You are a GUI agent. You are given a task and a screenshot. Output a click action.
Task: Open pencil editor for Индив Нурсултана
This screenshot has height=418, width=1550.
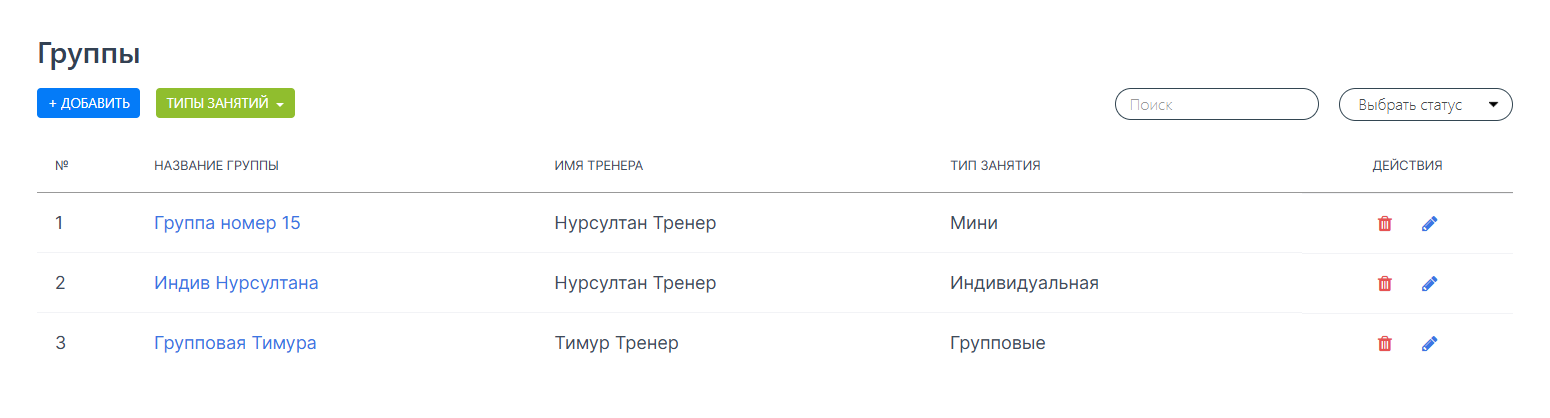1429,284
